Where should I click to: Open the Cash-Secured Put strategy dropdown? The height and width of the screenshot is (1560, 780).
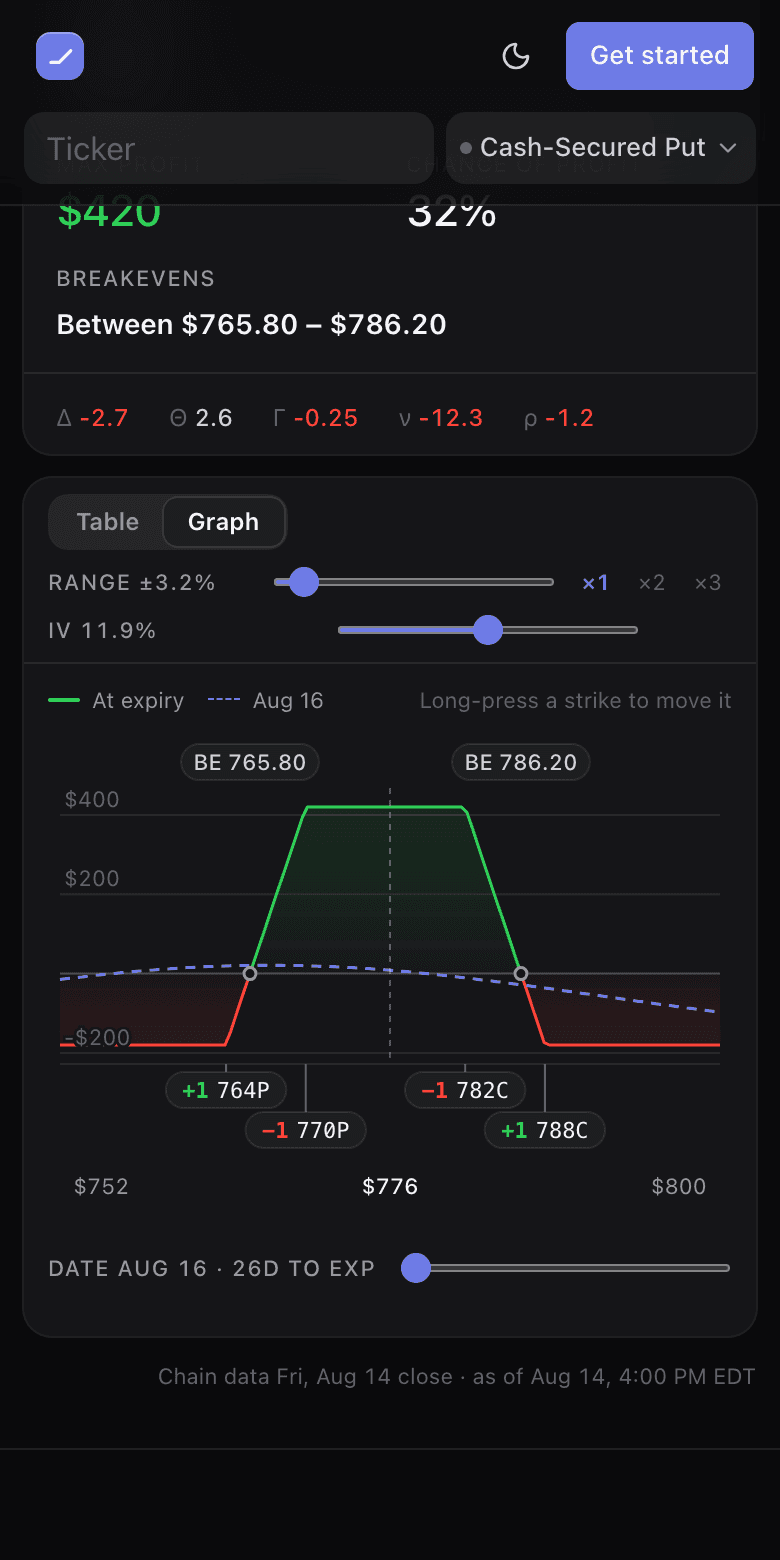tap(600, 148)
